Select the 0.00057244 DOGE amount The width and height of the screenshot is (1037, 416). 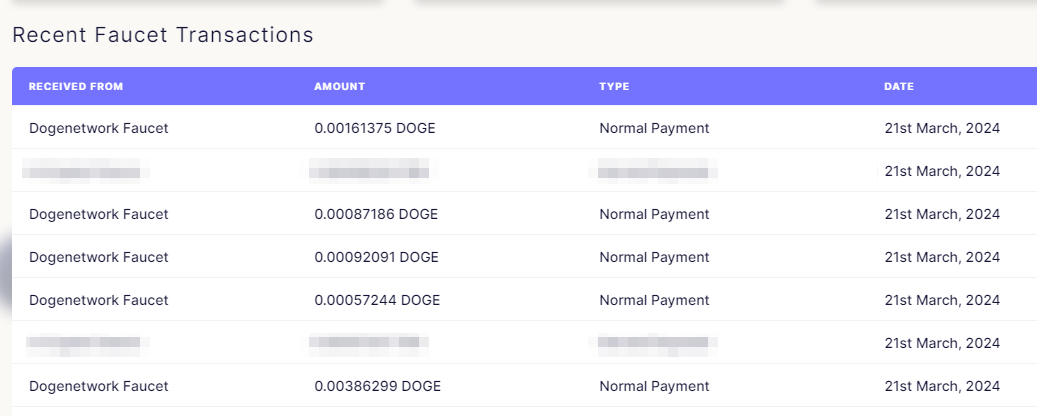[x=377, y=300]
